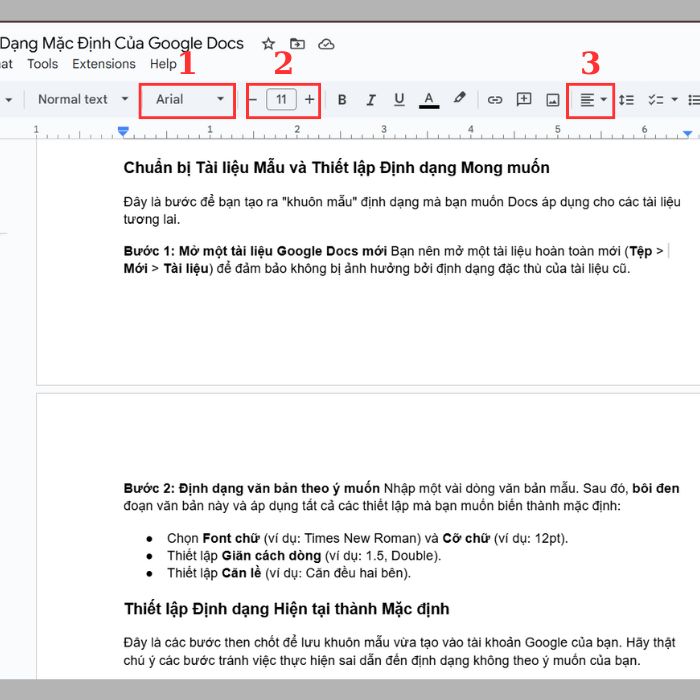Open the text alignment dropdown

coord(593,100)
